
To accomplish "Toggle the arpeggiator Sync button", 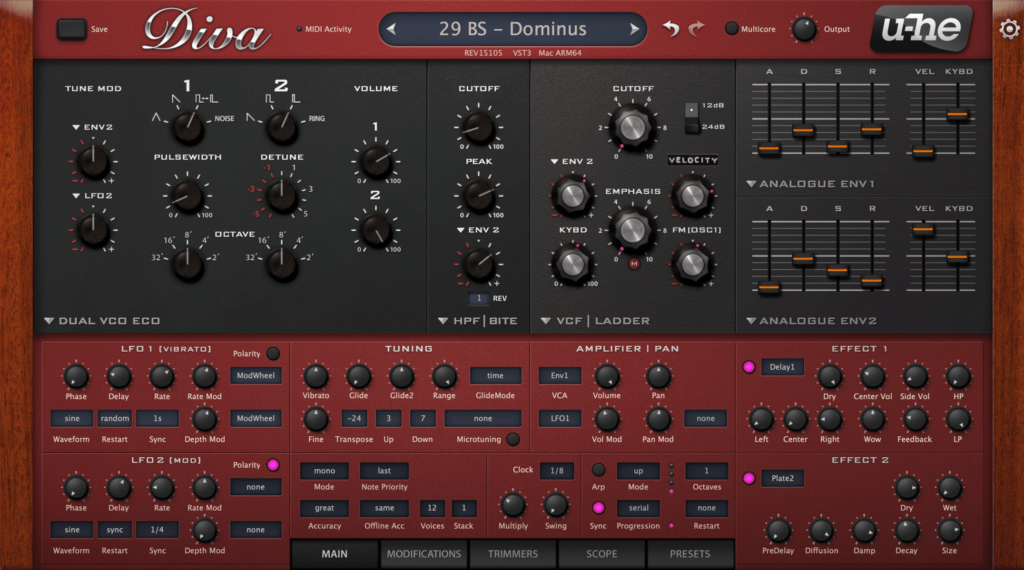I will pos(598,508).
